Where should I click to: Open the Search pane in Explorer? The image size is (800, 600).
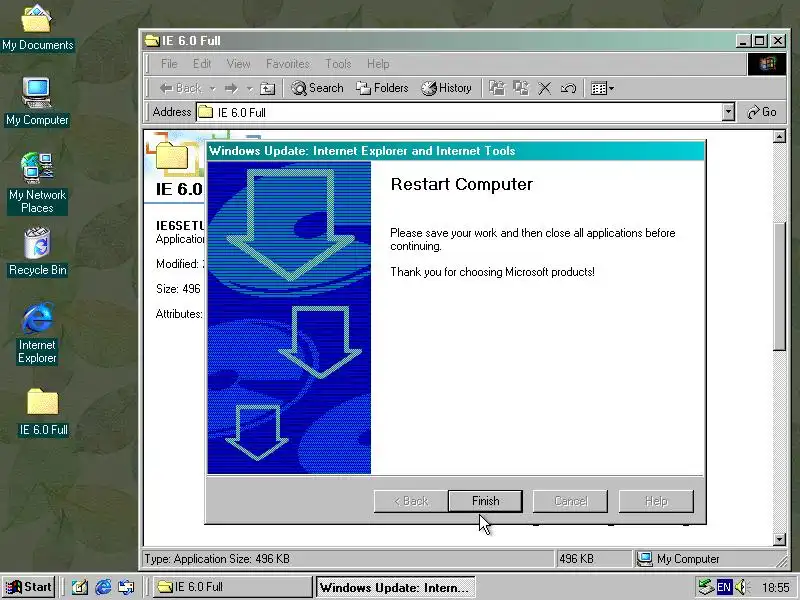[x=317, y=88]
